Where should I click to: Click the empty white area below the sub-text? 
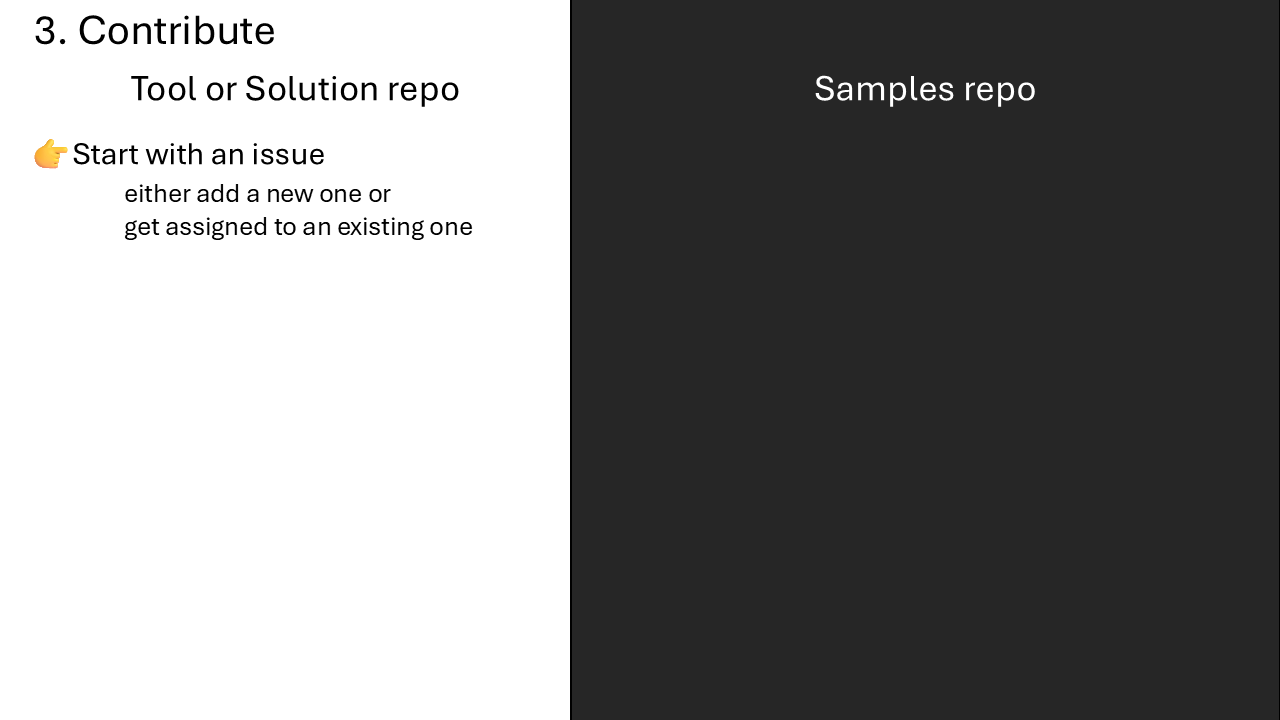point(285,480)
